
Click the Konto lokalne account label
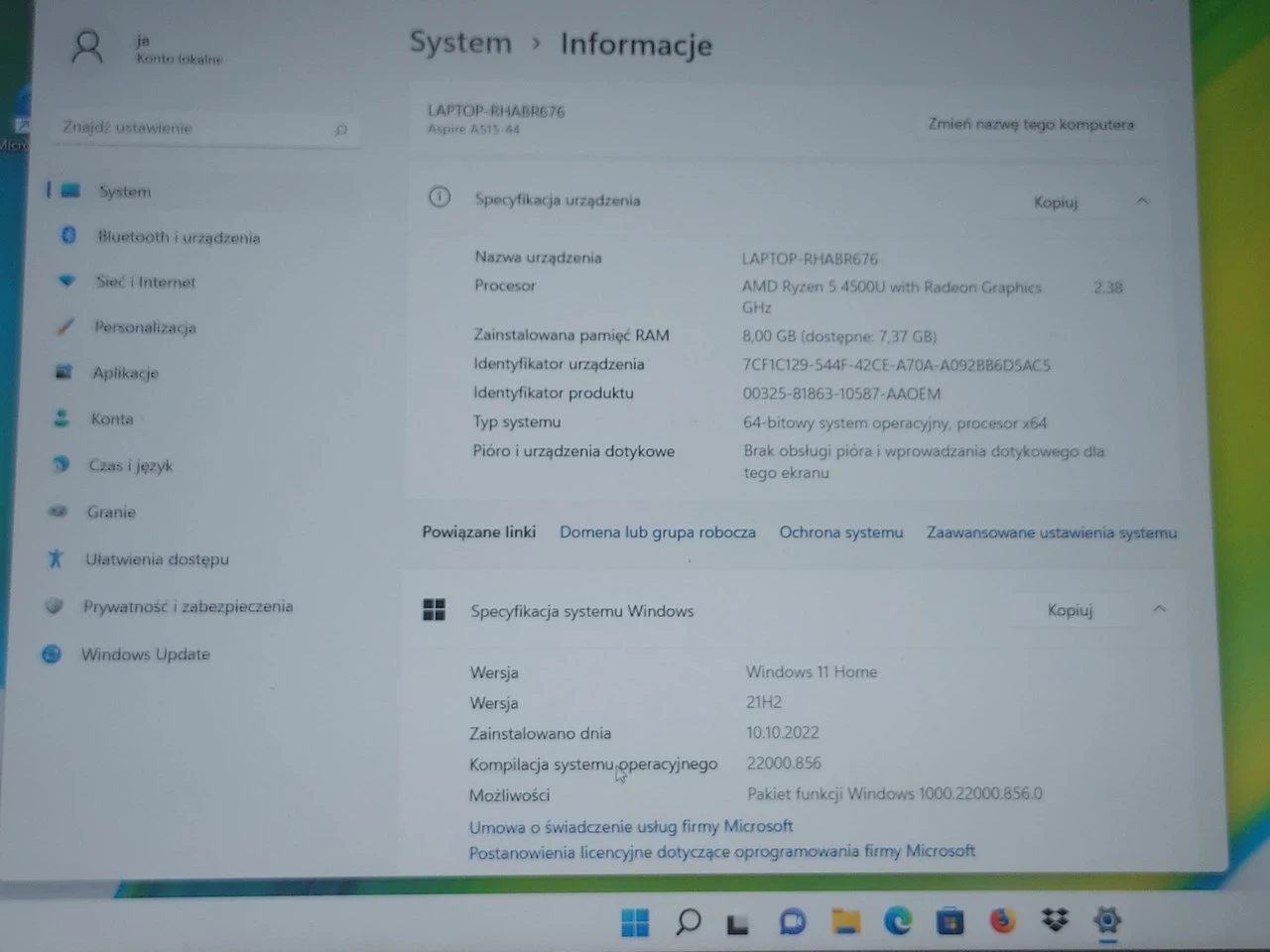[180, 59]
